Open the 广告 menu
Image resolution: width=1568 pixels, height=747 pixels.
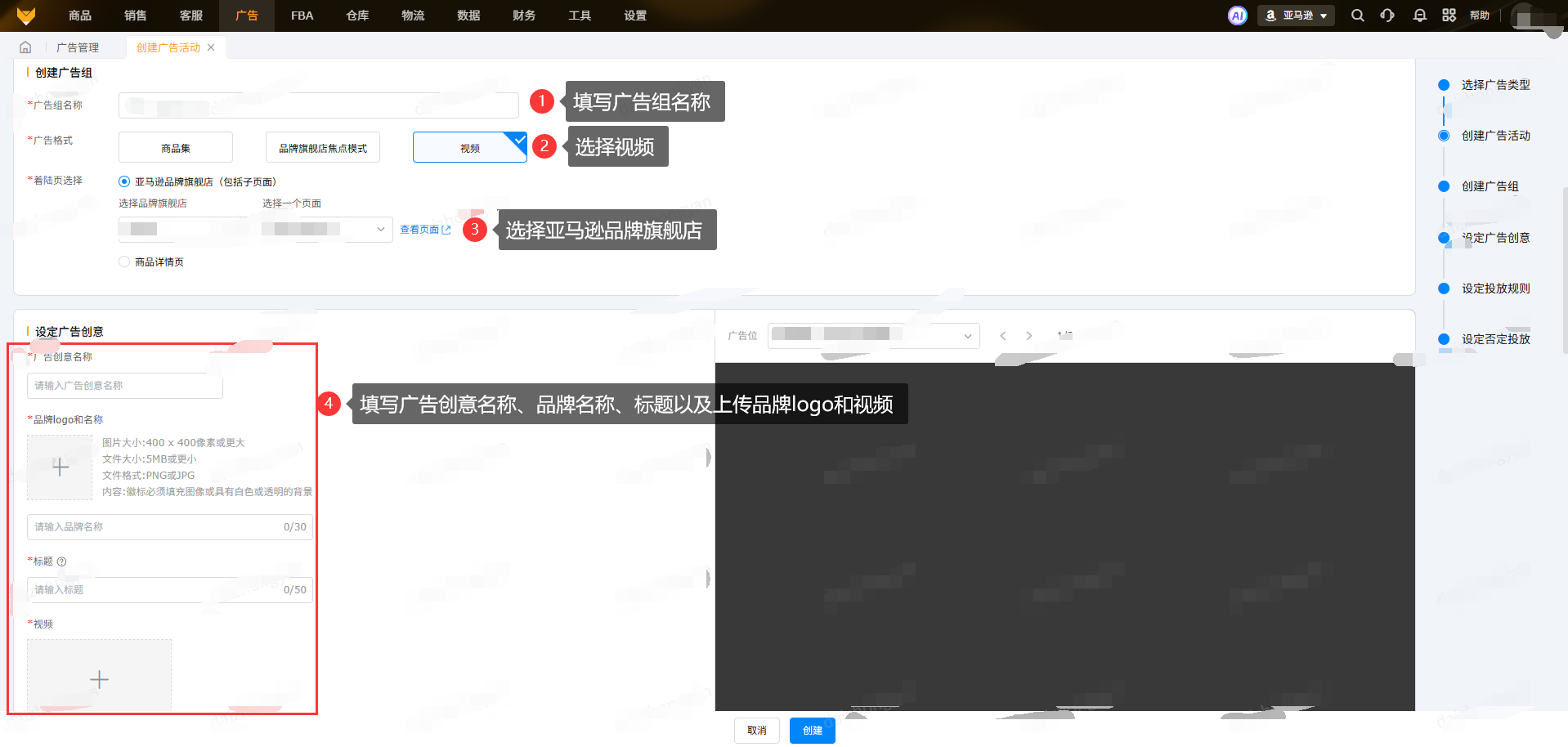pos(247,16)
